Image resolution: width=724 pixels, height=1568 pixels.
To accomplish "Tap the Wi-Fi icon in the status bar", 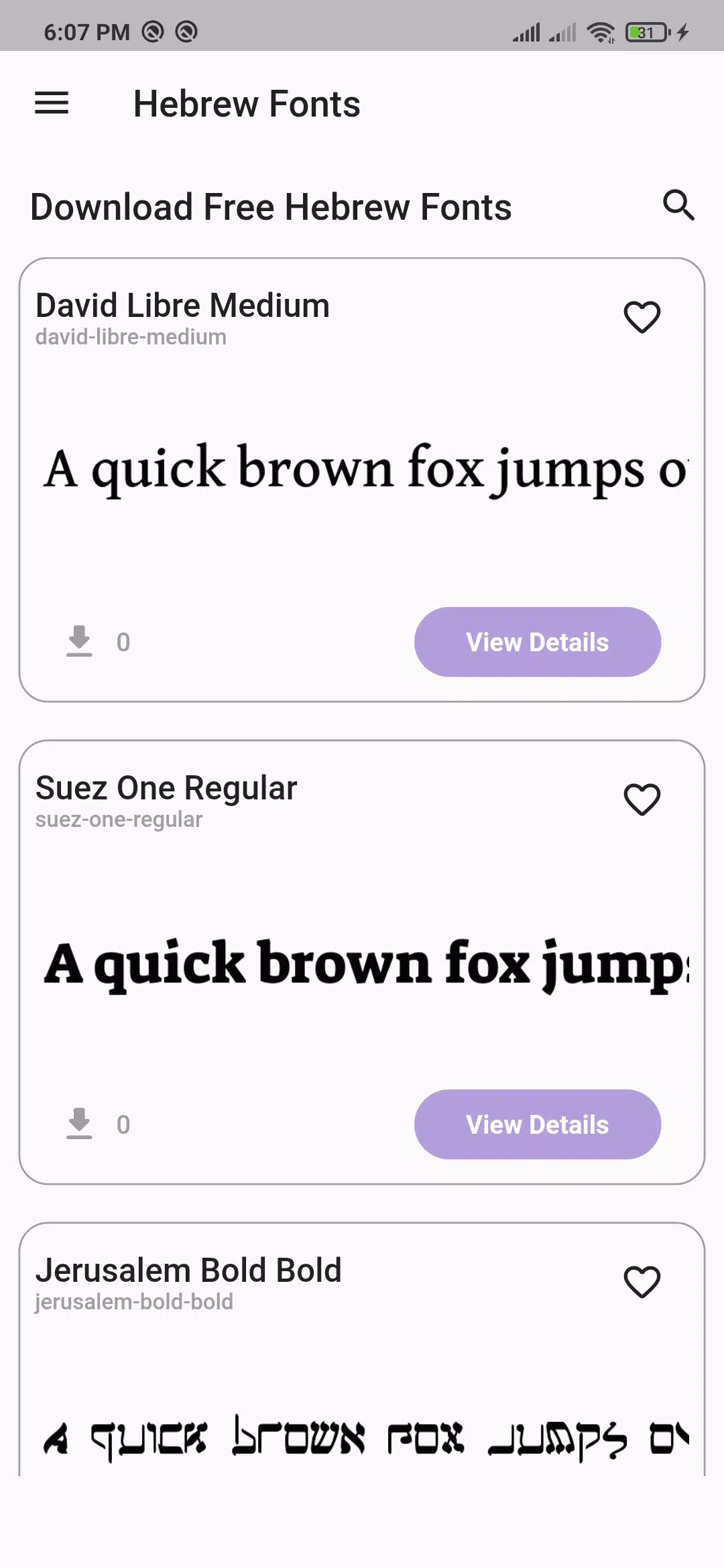I will (x=600, y=31).
